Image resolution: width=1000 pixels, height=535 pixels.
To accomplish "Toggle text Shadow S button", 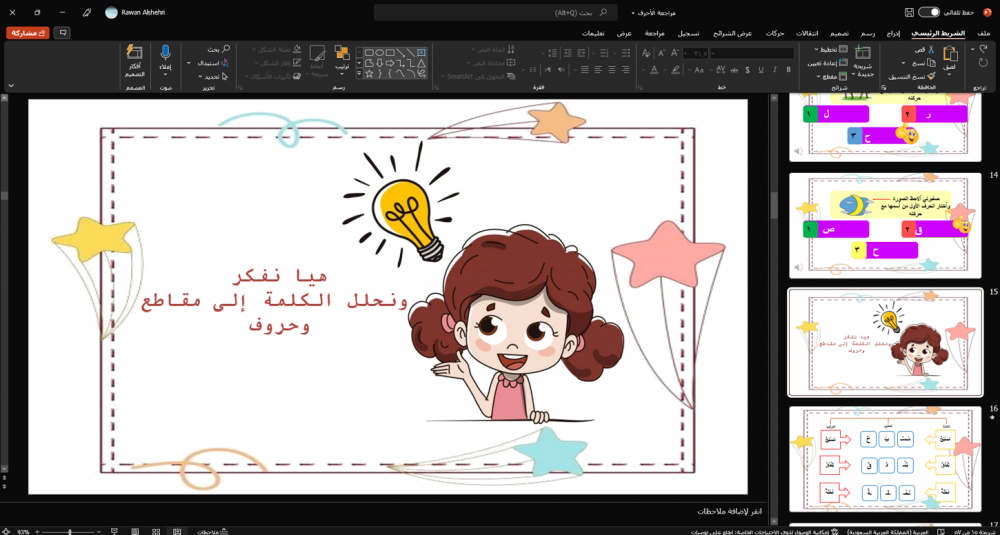I will click(x=747, y=70).
